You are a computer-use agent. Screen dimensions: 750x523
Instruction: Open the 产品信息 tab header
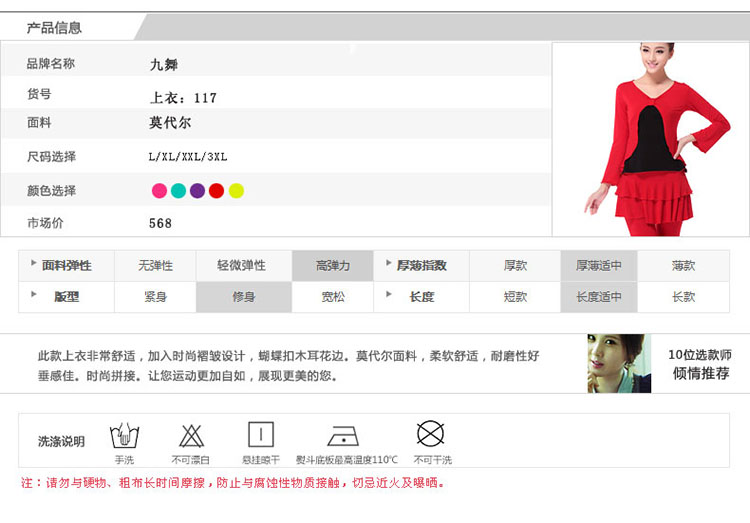click(54, 28)
